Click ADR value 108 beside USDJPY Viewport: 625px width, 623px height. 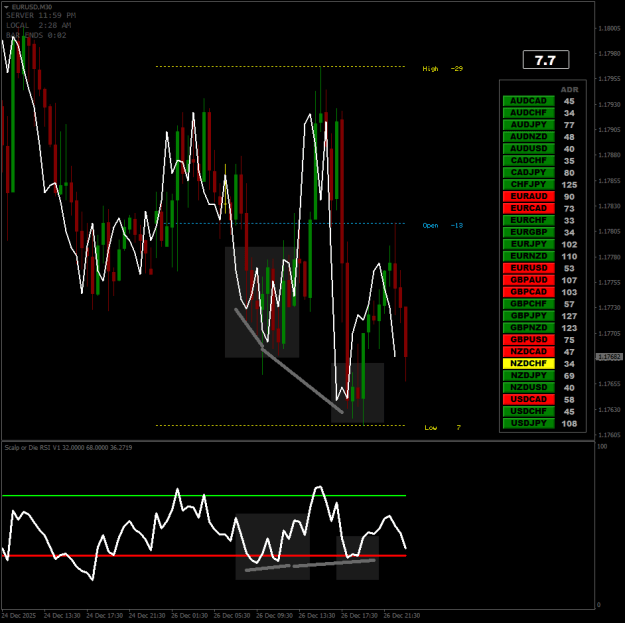(569, 424)
